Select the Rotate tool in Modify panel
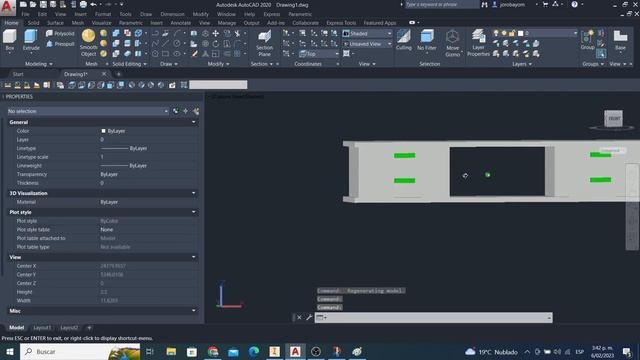640x360 pixels. [216, 43]
